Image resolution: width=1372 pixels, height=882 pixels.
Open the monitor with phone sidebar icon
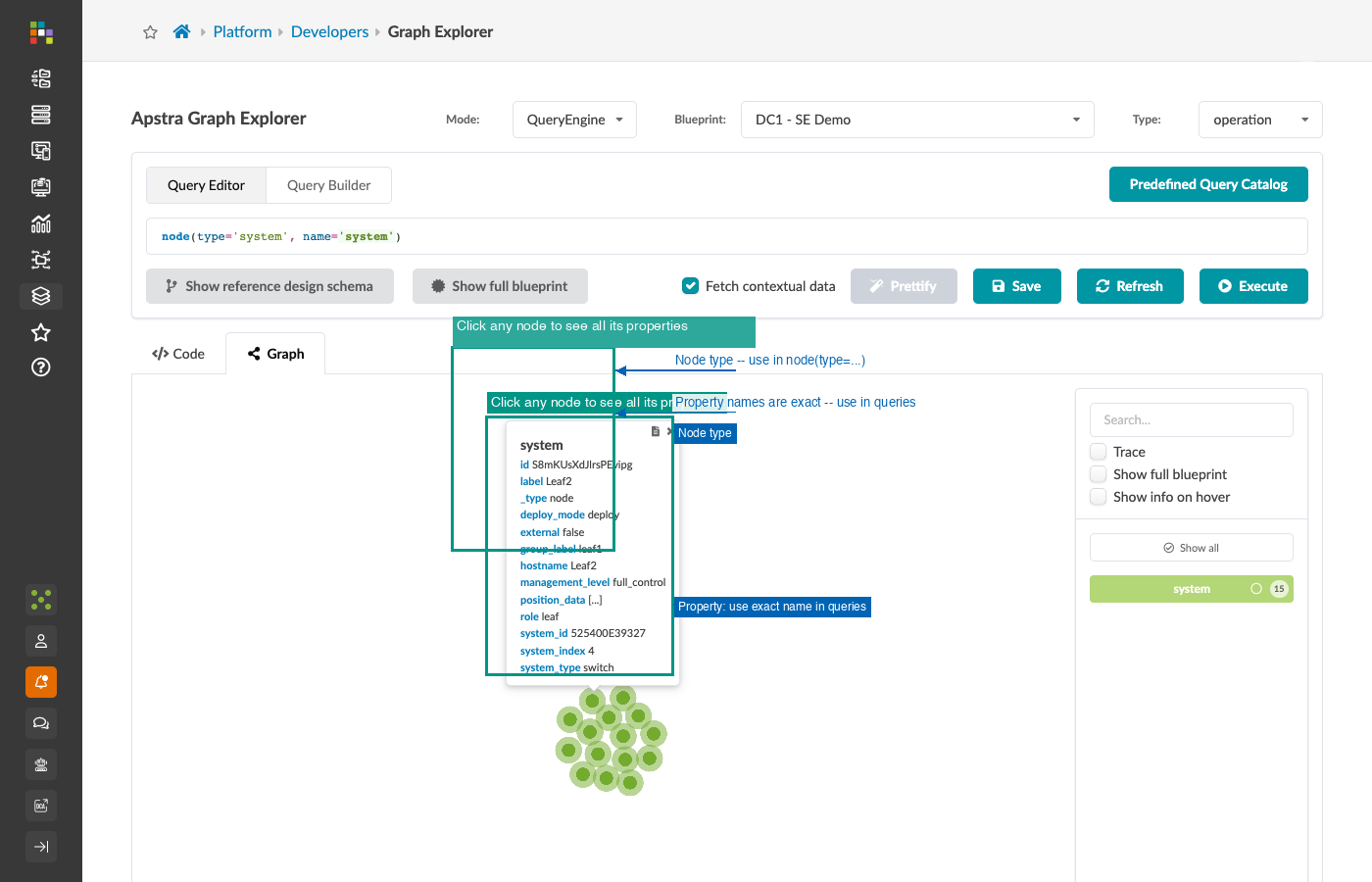[x=41, y=151]
